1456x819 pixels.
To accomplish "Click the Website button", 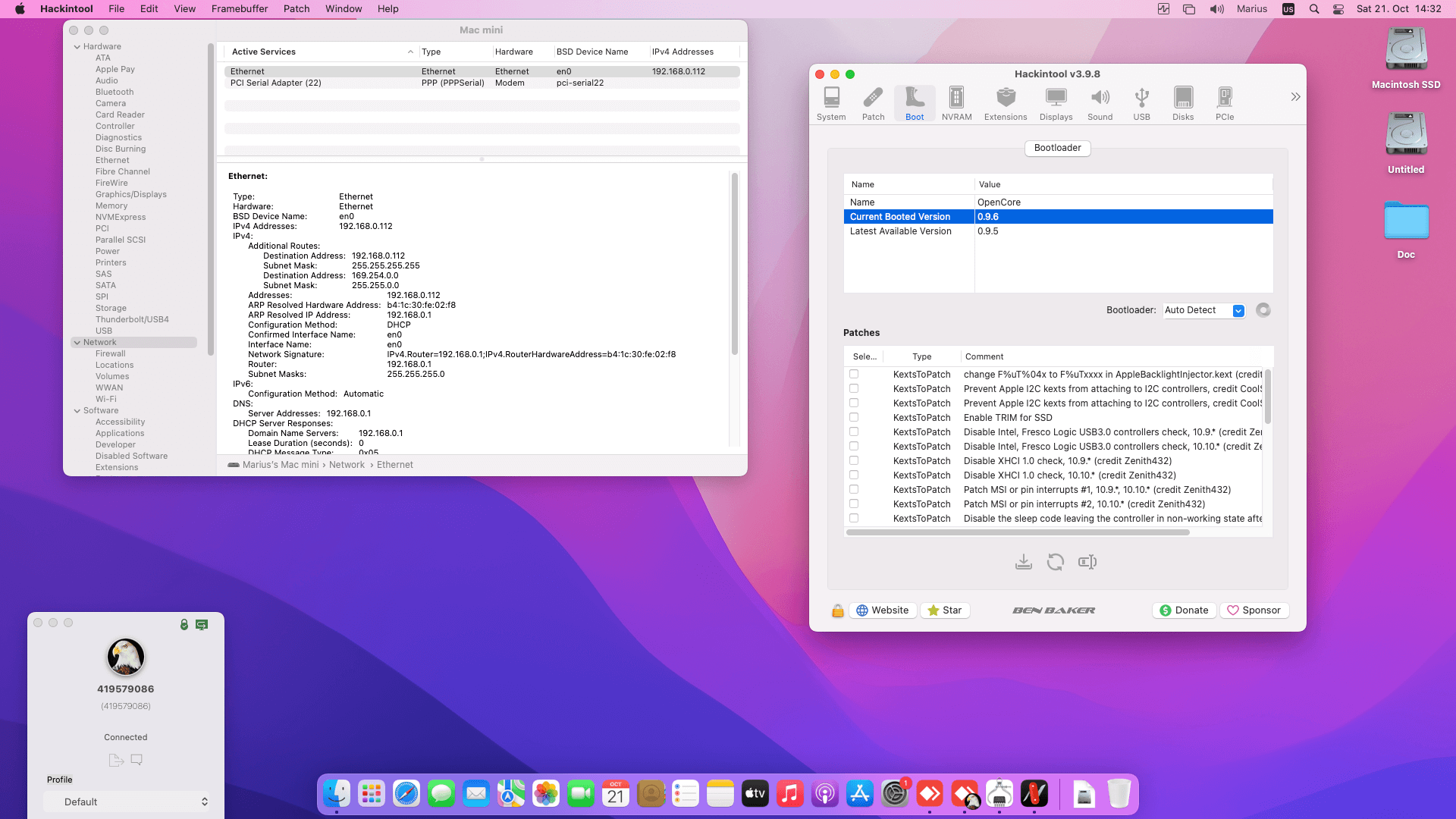I will (x=883, y=610).
